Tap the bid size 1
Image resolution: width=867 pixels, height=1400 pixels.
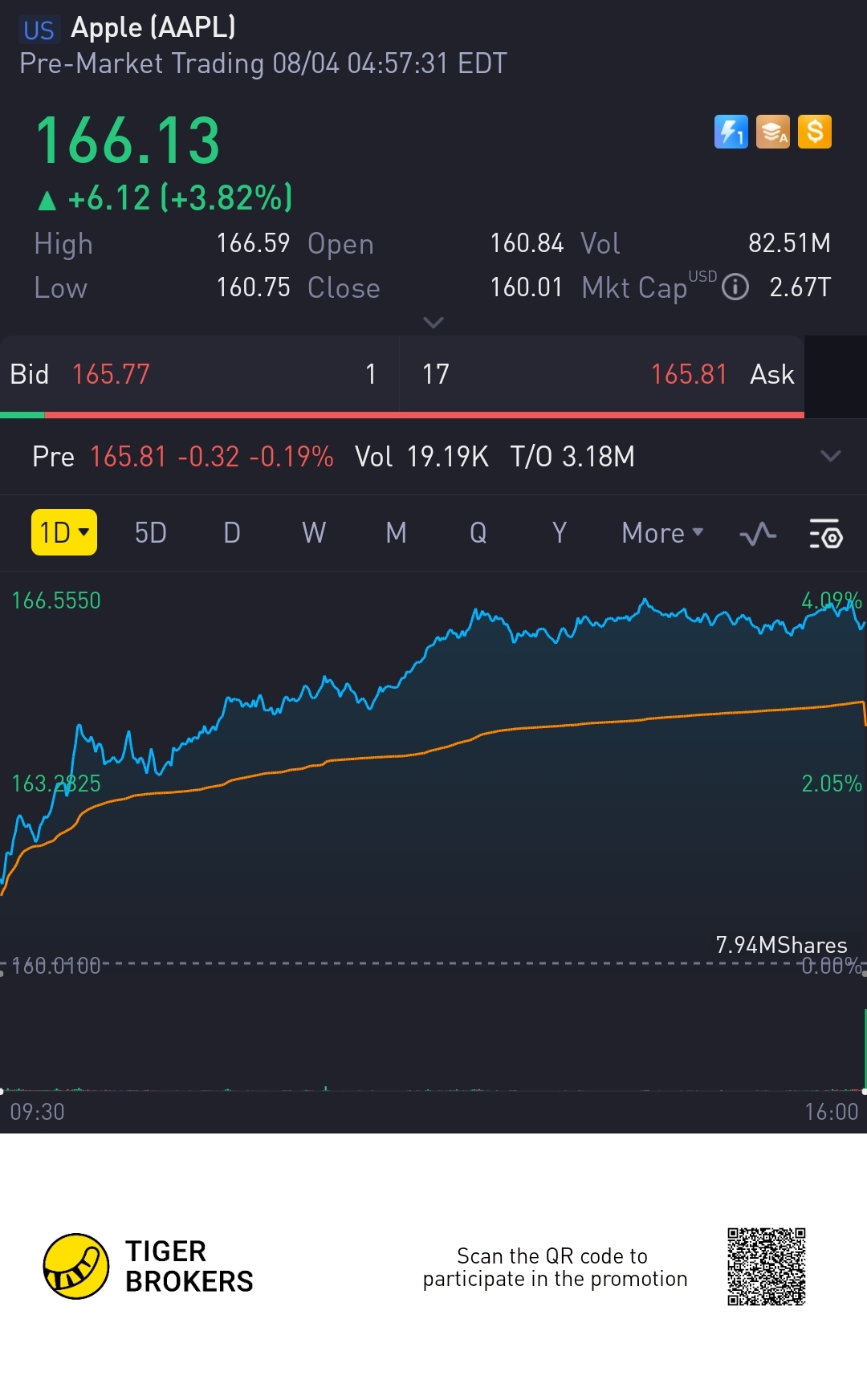pos(371,374)
